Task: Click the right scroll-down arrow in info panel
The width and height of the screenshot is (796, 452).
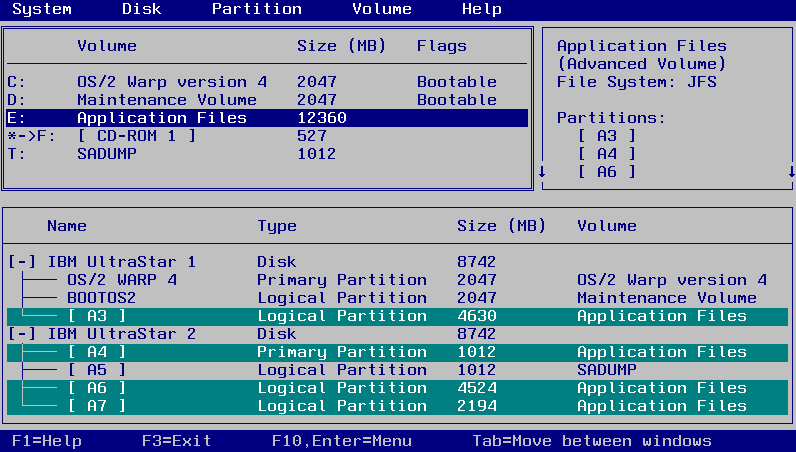Action: click(x=791, y=172)
